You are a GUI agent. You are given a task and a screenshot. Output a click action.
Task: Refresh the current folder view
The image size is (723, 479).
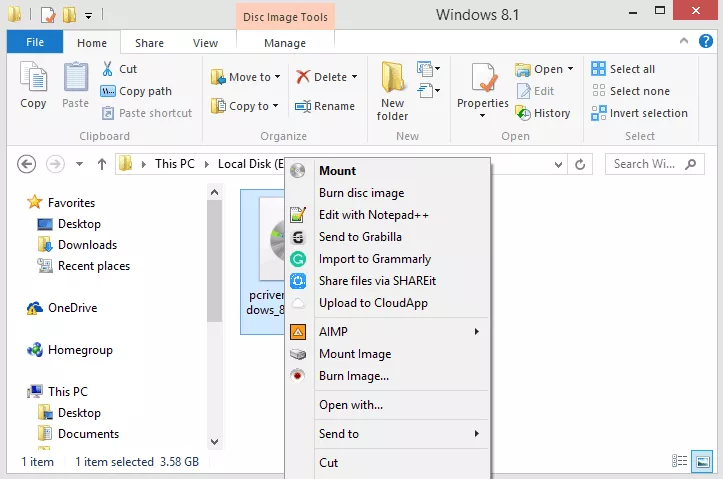(580, 164)
